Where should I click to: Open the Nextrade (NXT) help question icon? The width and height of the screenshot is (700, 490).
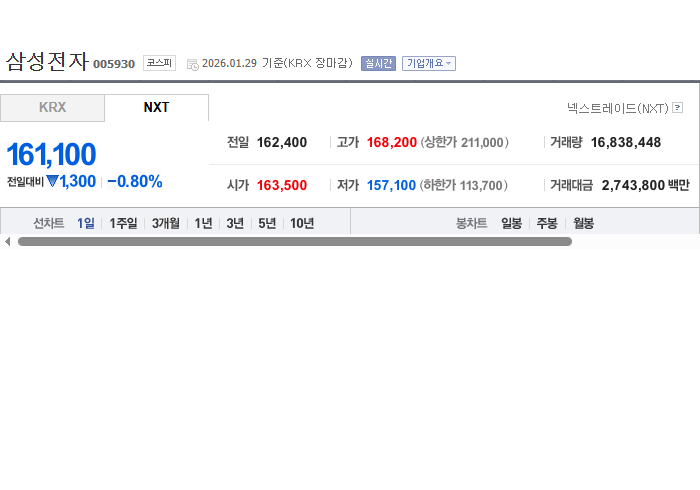678,108
